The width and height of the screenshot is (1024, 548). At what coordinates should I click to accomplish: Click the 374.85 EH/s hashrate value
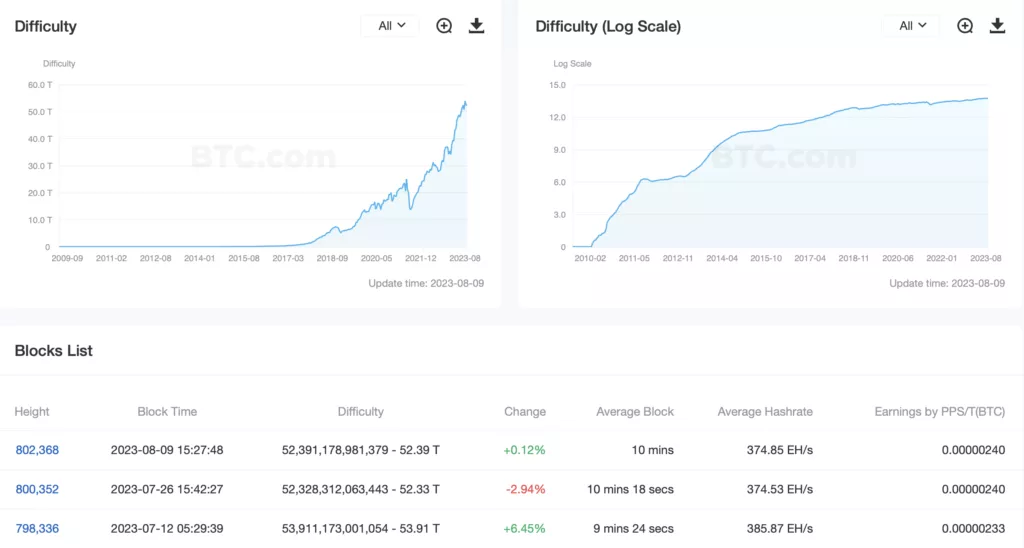(x=780, y=450)
